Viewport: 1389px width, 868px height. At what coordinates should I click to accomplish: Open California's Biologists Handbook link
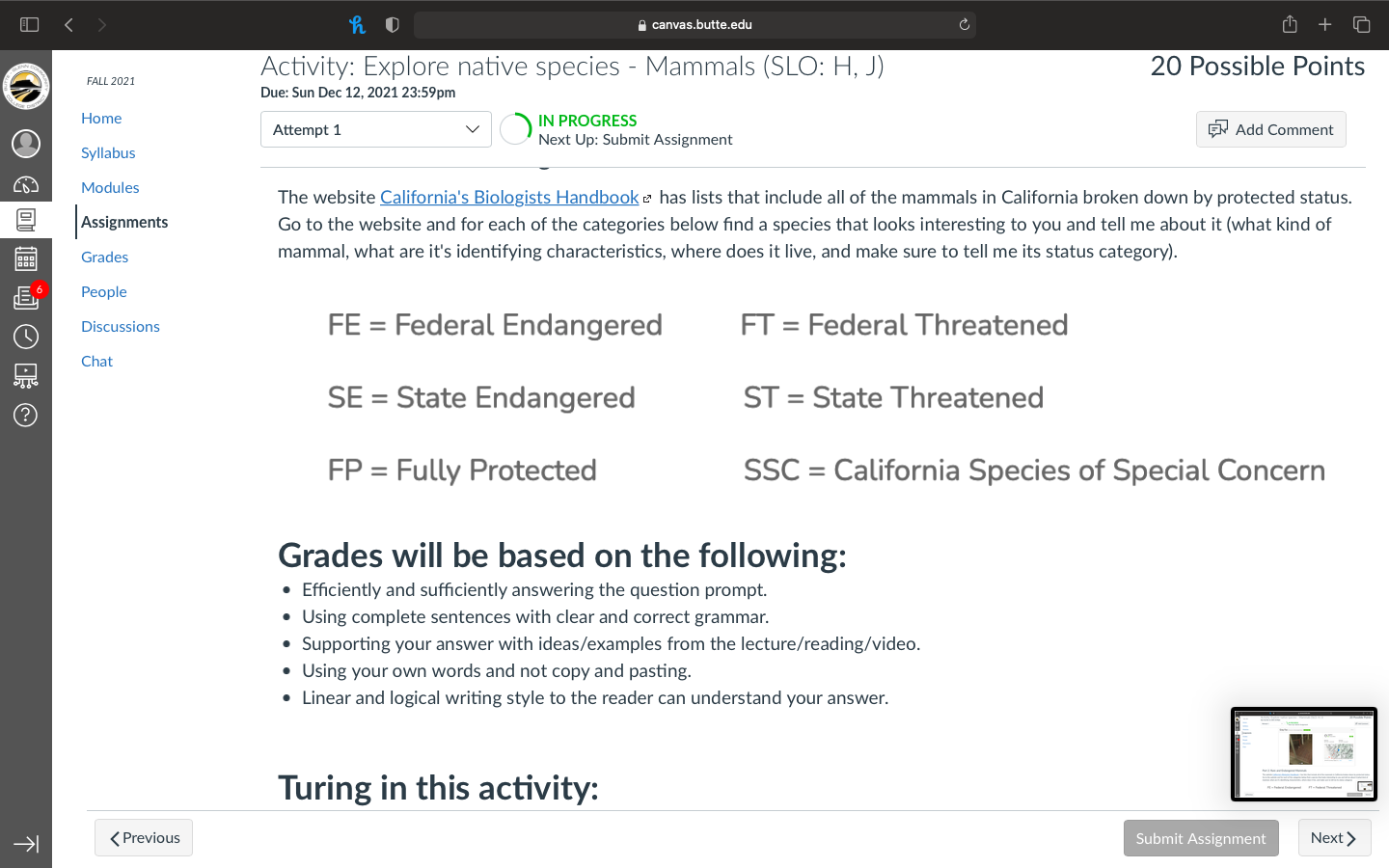coord(509,197)
